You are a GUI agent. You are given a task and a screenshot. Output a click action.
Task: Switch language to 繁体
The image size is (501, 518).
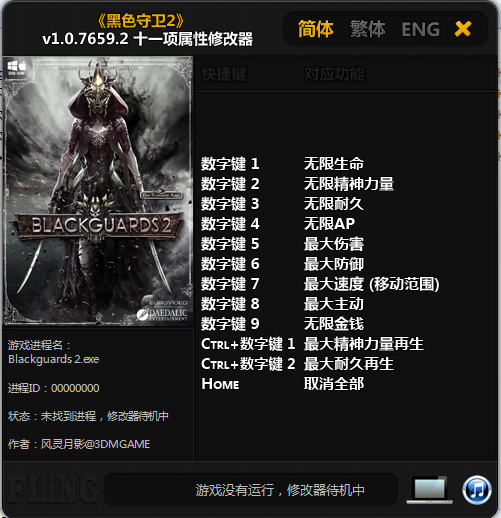click(368, 29)
